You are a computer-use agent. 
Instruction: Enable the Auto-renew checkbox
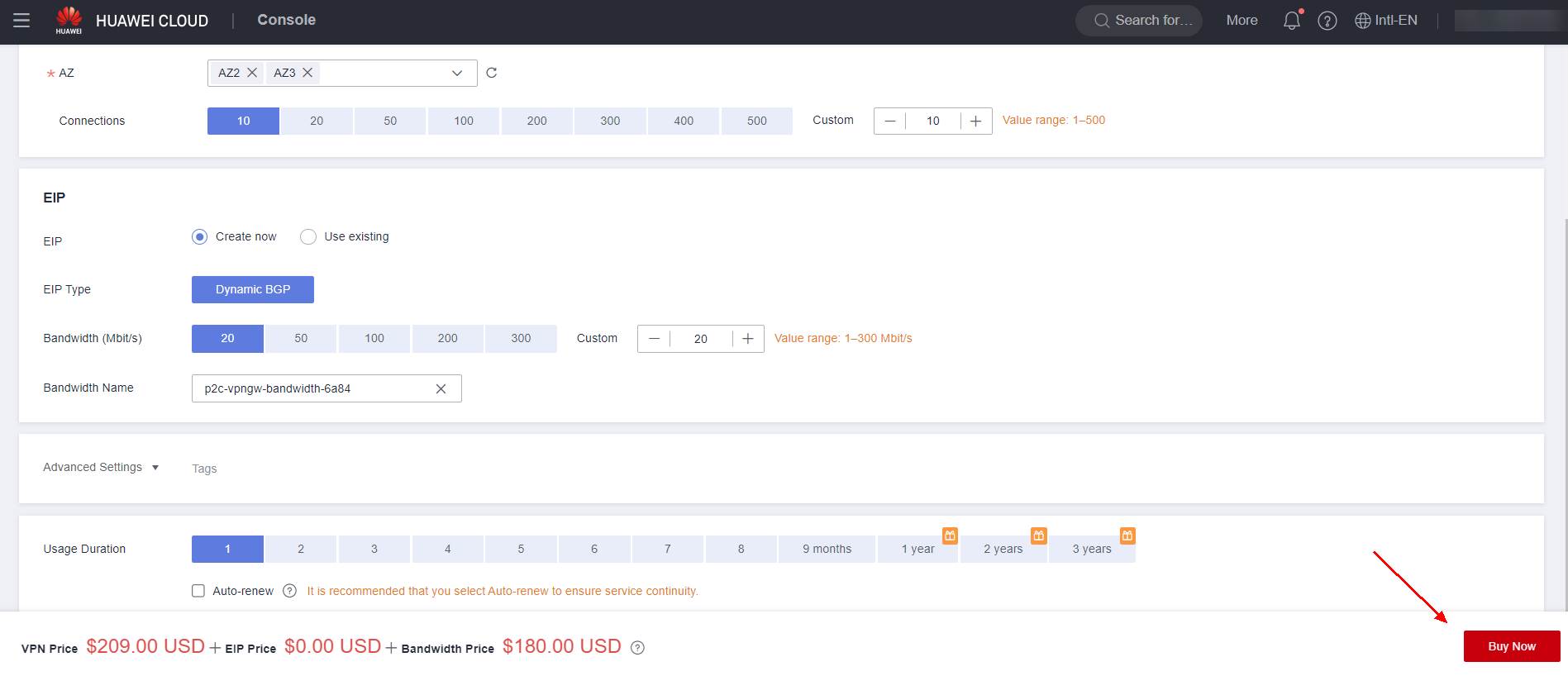click(198, 591)
